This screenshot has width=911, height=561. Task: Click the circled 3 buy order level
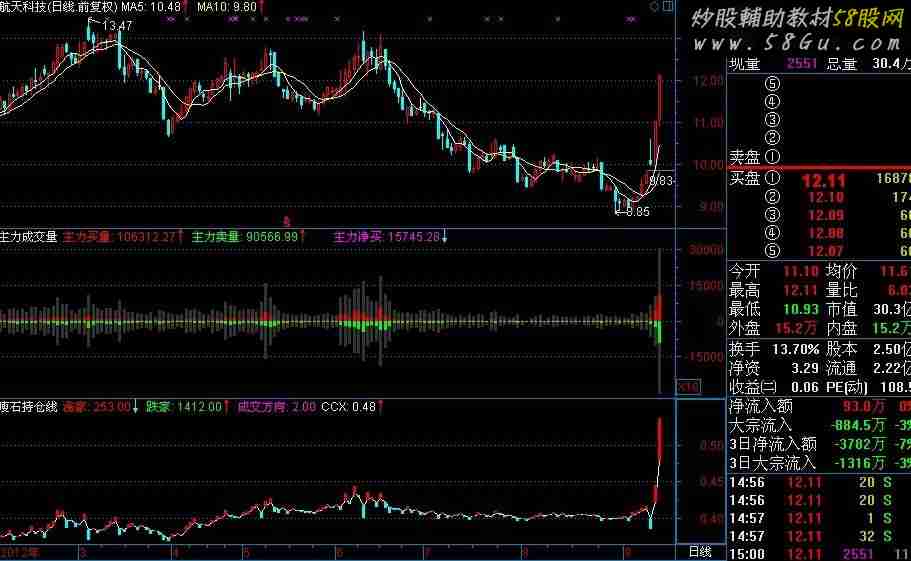tap(771, 215)
